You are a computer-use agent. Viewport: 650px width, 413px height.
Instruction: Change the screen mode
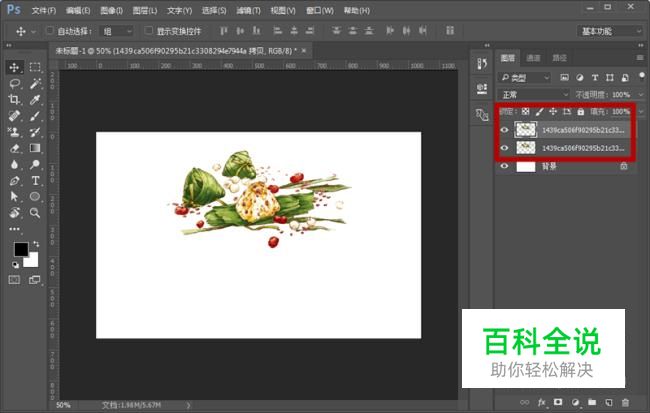(35, 280)
